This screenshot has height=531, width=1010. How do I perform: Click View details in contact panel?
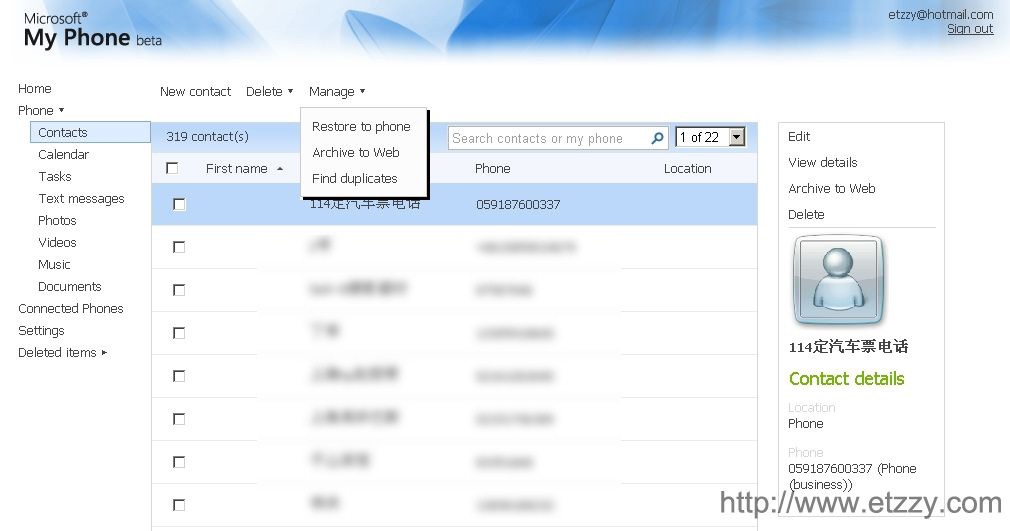coord(823,162)
